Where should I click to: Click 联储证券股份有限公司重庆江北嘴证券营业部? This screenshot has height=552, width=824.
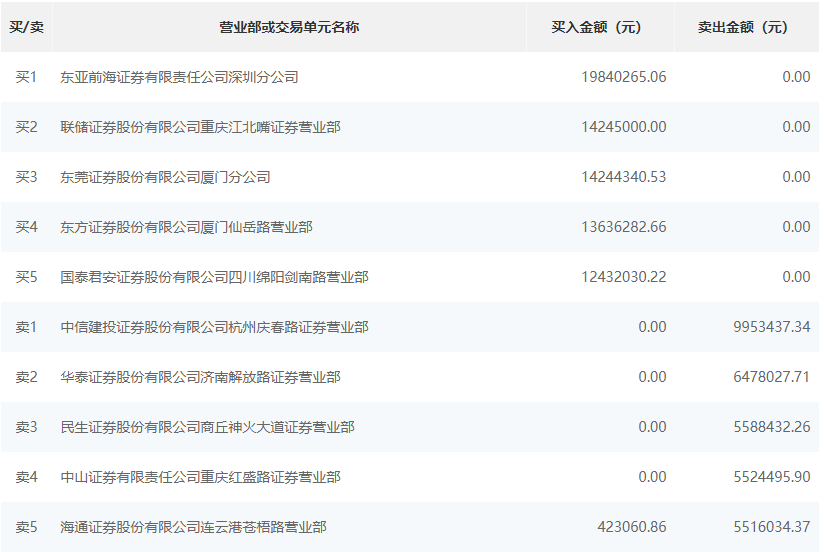pyautogui.click(x=200, y=127)
